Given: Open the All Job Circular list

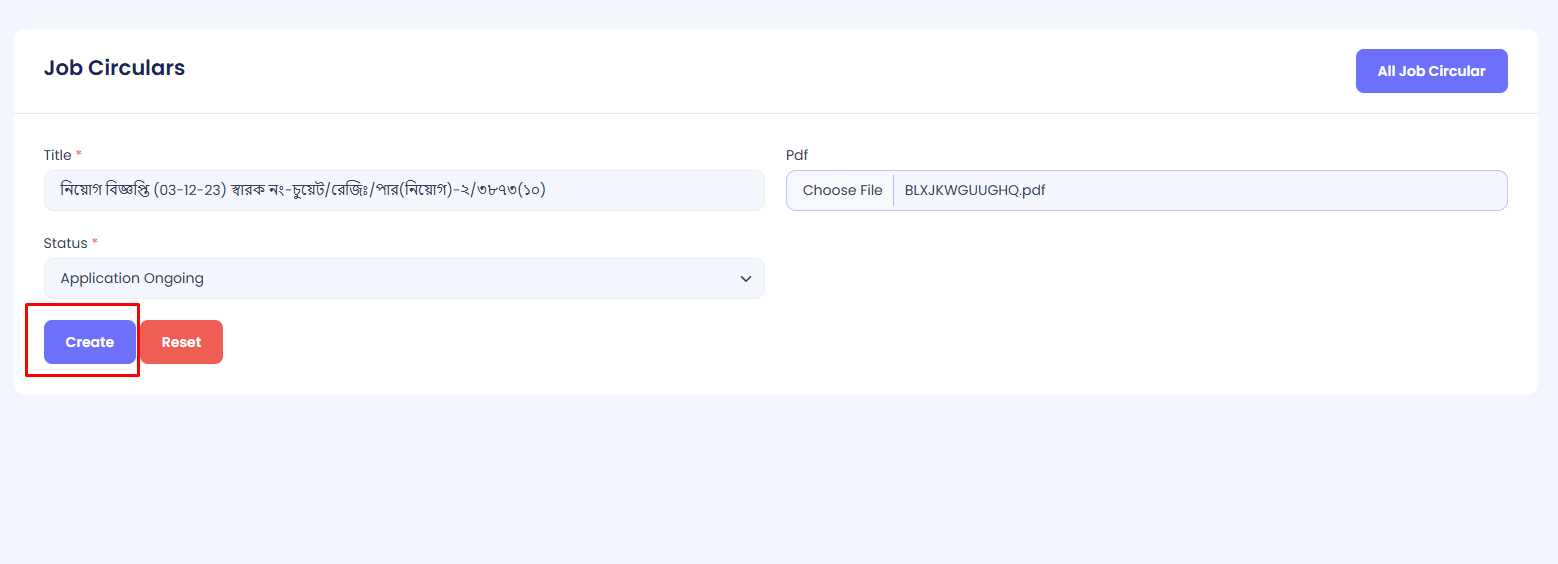Looking at the screenshot, I should (1431, 71).
